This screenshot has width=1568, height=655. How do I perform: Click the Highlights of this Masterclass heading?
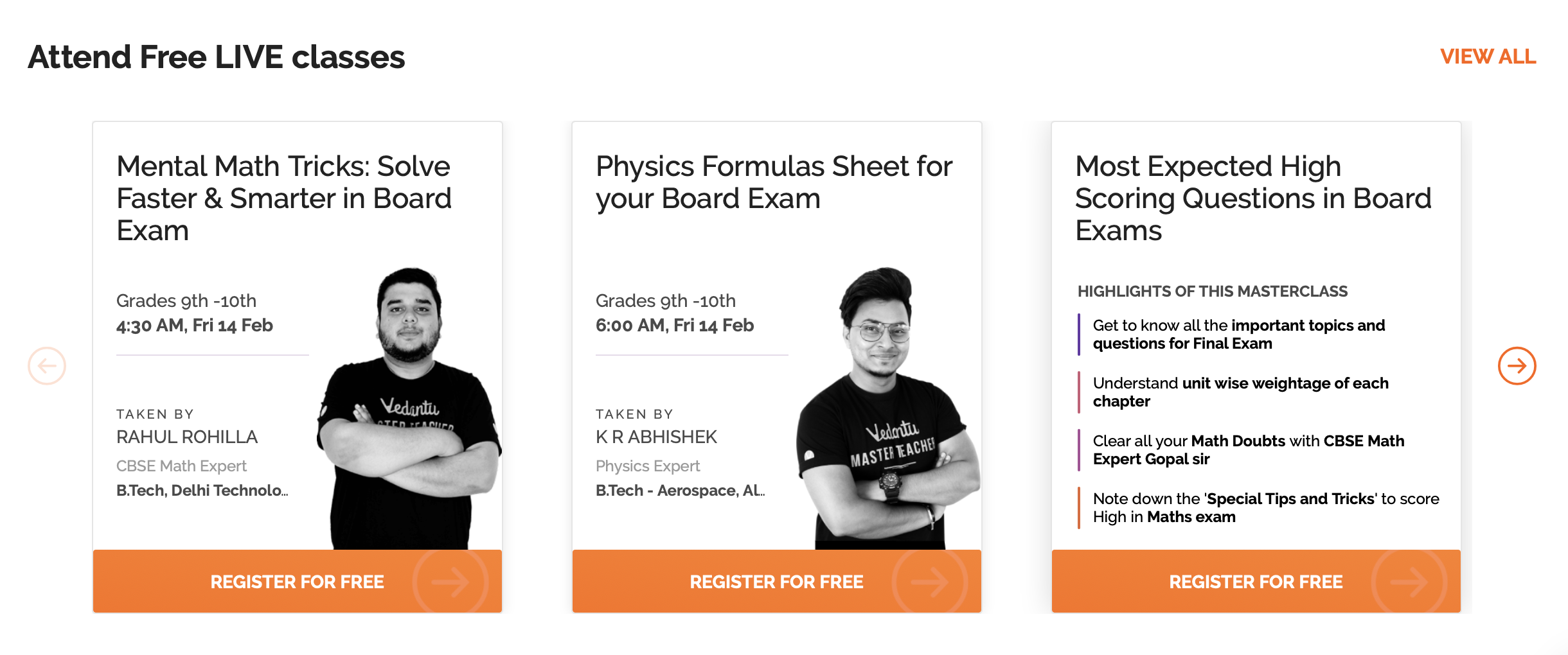[1213, 292]
